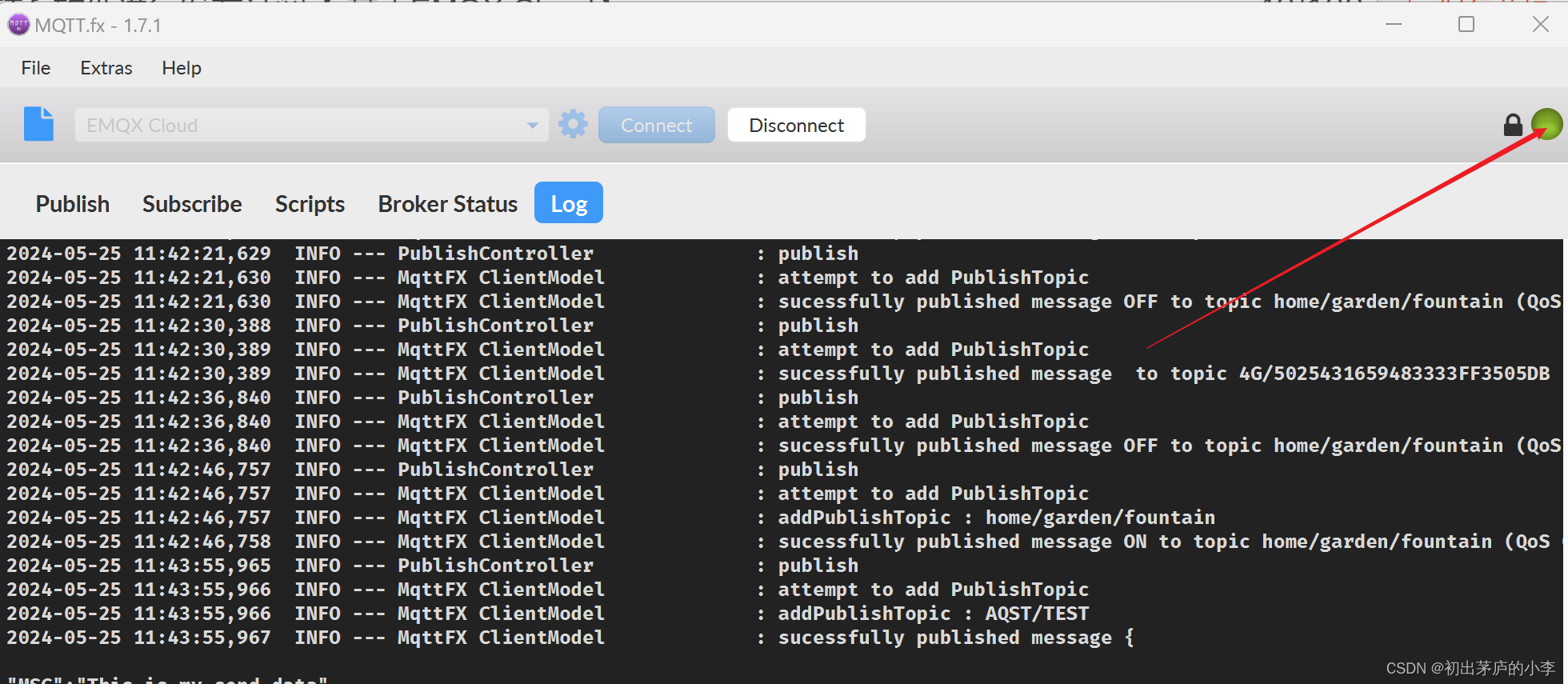Click the new connection profile file icon
Screen dimensions: 1568x684
(x=38, y=124)
